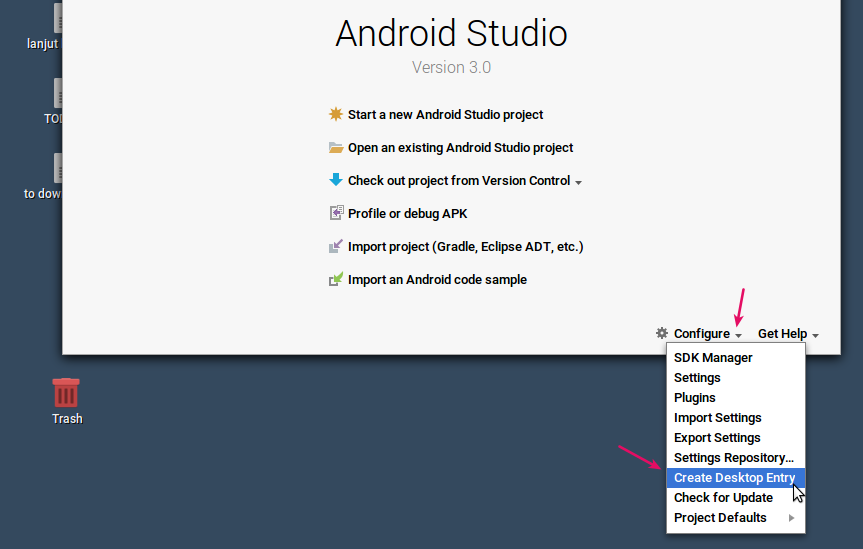Click the Import Android code sample icon

(x=336, y=279)
